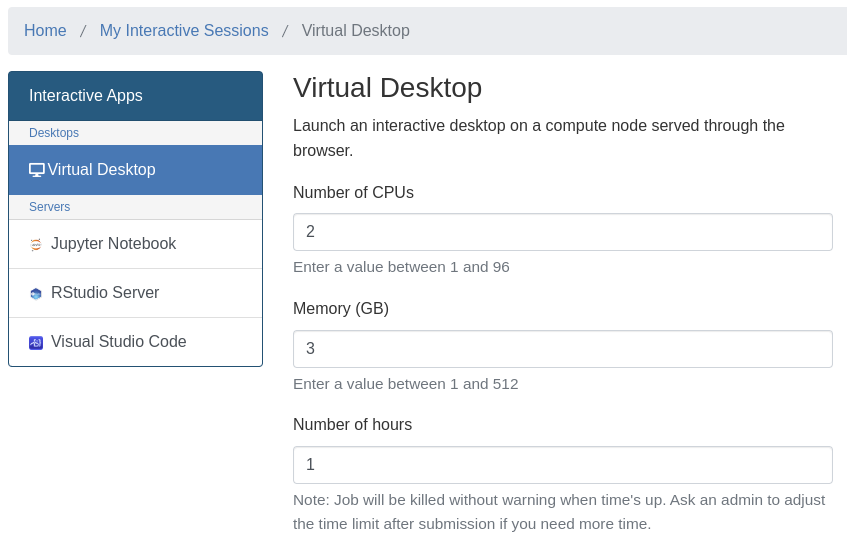Click the Number of CPUs label
847x551 pixels.
point(353,193)
